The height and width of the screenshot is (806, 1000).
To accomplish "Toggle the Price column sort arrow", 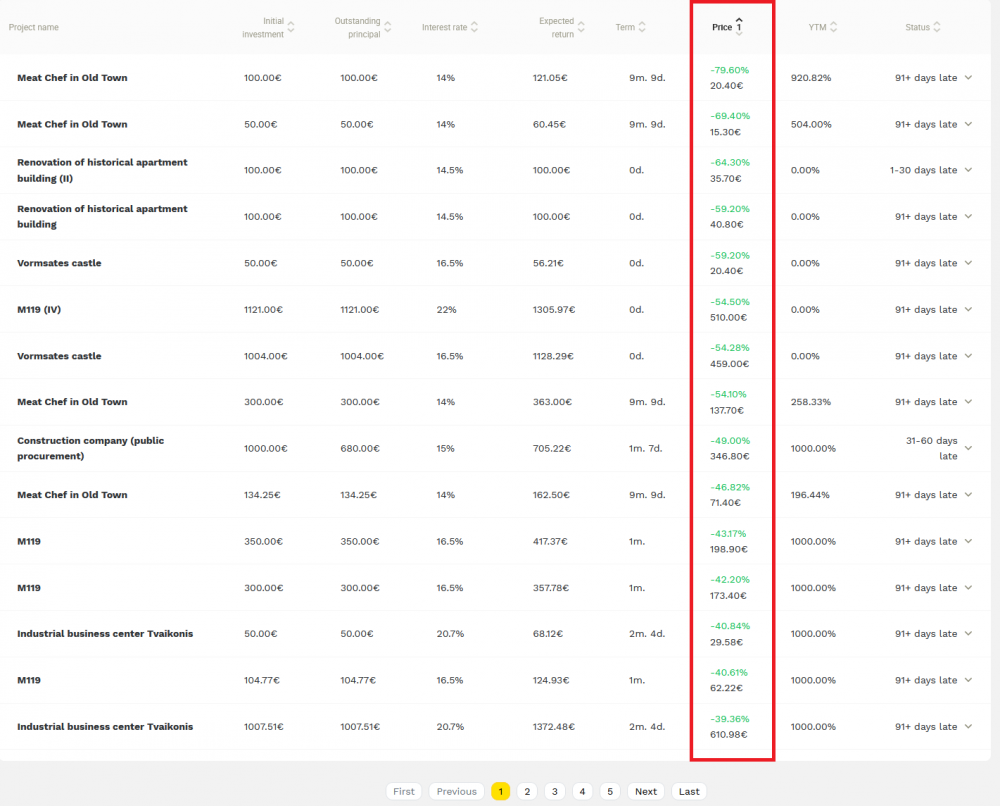I will click(739, 26).
